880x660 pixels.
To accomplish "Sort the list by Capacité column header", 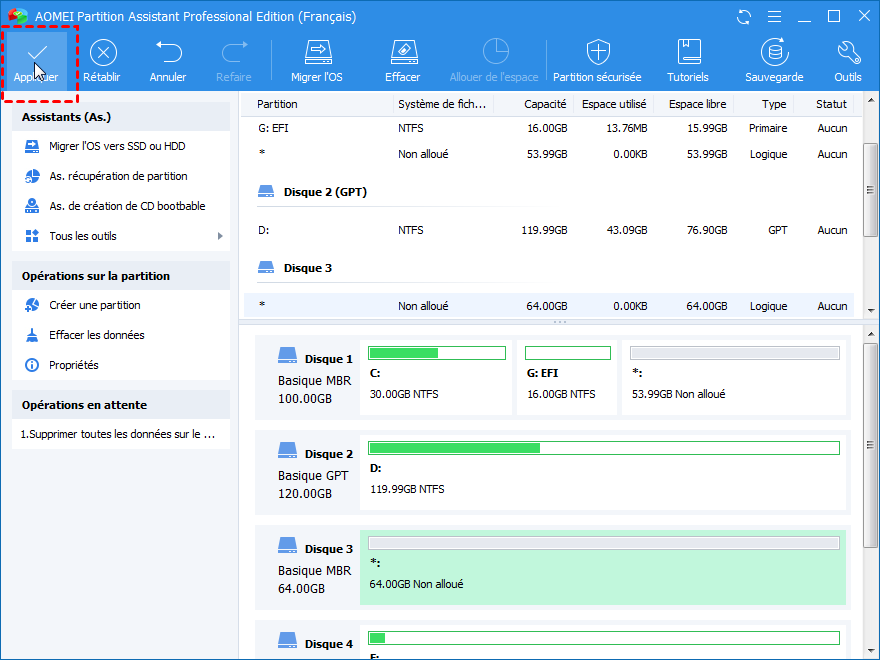I will (545, 104).
